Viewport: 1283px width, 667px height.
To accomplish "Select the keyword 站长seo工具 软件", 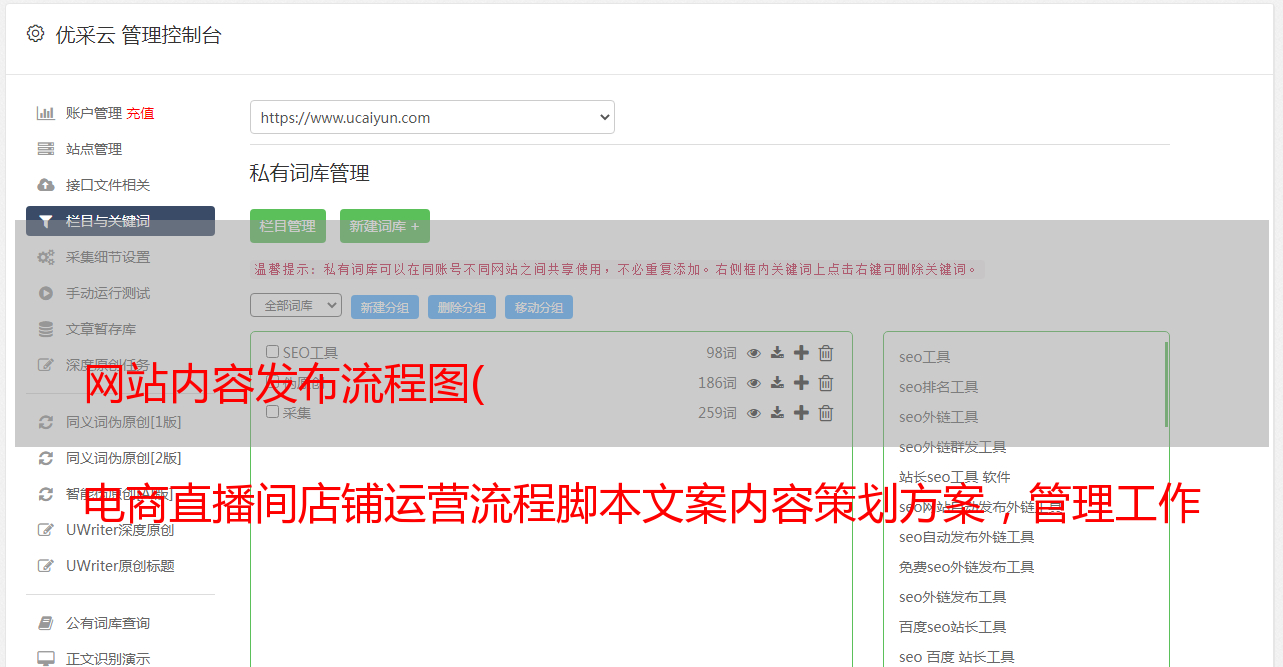I will [955, 477].
